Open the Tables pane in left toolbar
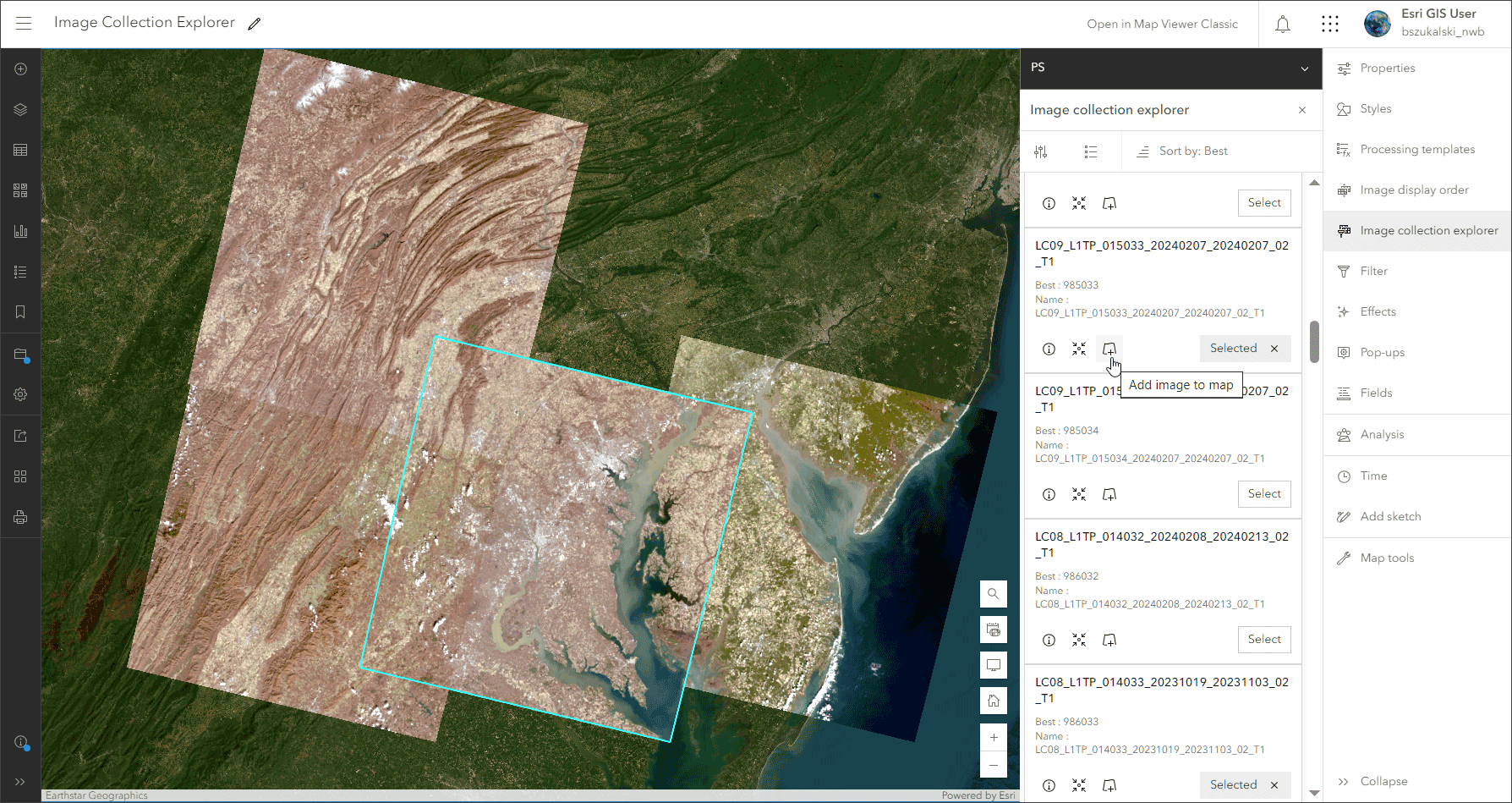This screenshot has height=803, width=1512. pos(21,151)
